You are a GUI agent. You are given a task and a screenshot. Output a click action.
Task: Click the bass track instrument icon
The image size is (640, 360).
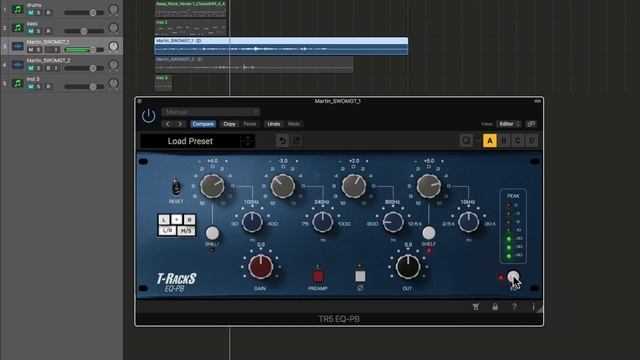[x=17, y=28]
